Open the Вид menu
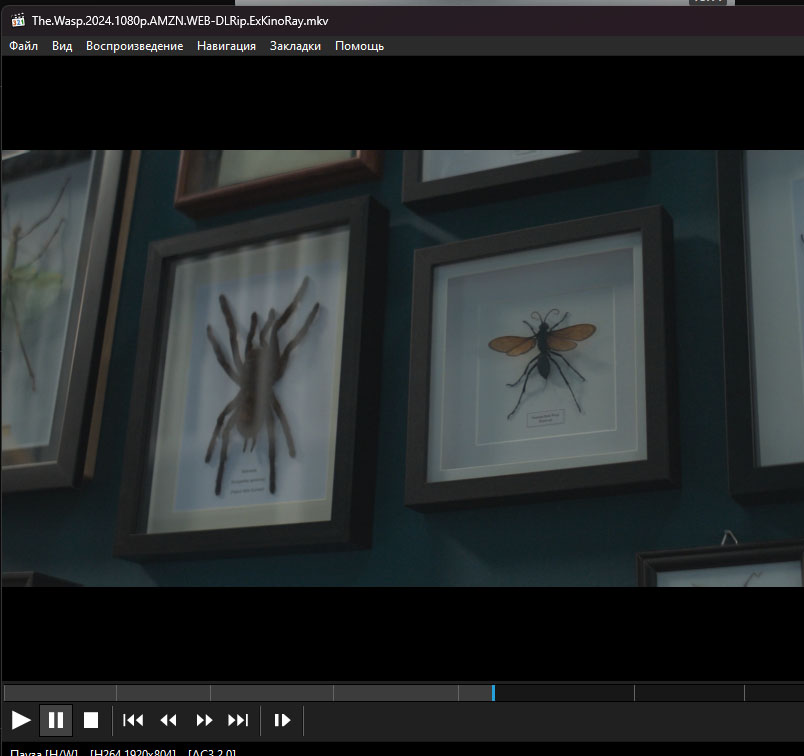 (x=62, y=46)
